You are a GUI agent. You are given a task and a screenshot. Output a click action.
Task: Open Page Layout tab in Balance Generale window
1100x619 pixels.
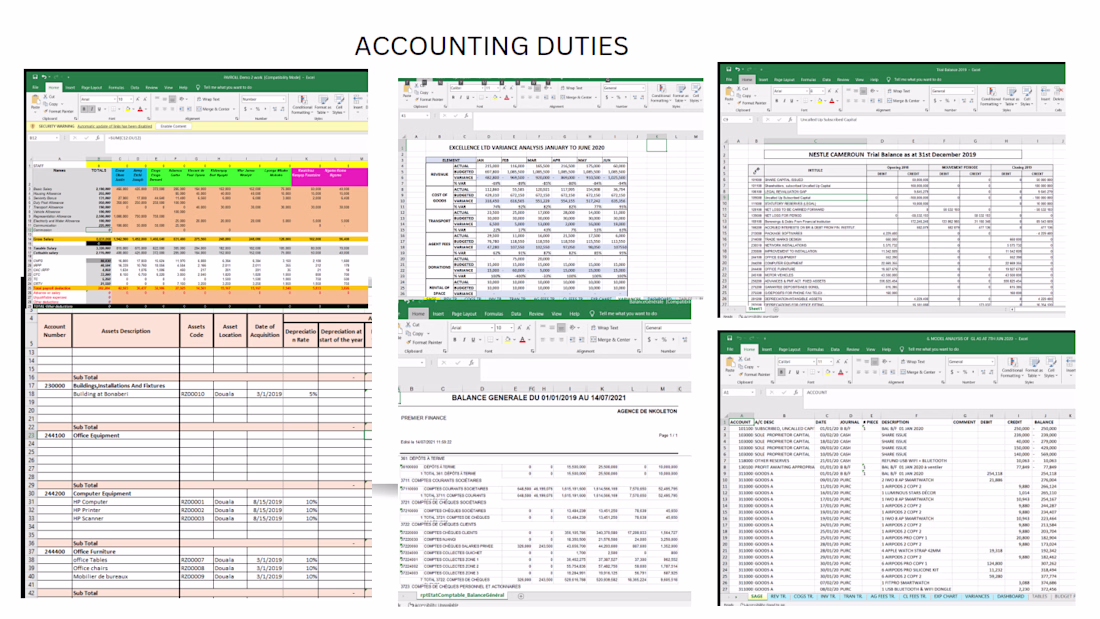pyautogui.click(x=464, y=314)
